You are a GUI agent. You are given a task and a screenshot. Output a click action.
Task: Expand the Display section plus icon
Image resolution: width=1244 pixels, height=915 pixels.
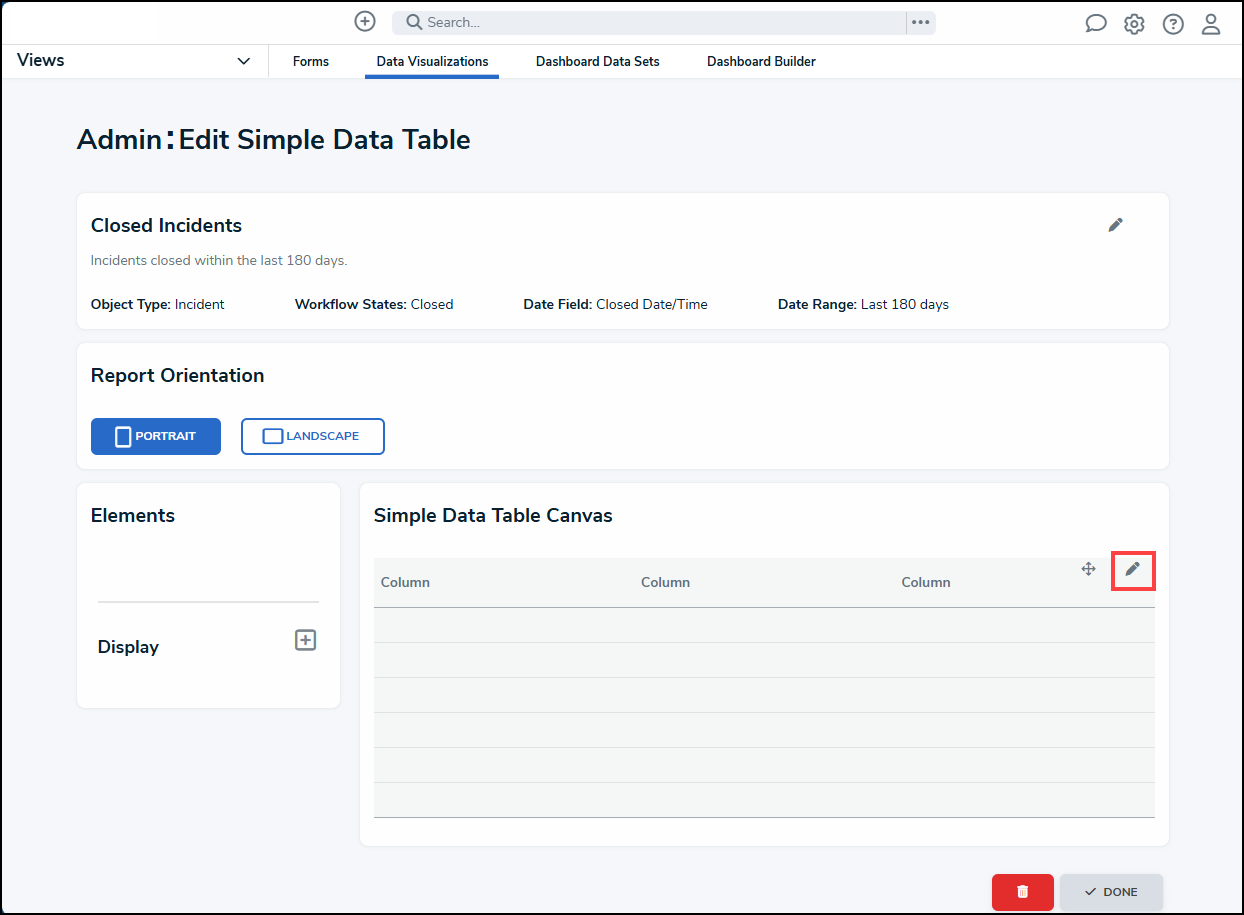pos(306,640)
